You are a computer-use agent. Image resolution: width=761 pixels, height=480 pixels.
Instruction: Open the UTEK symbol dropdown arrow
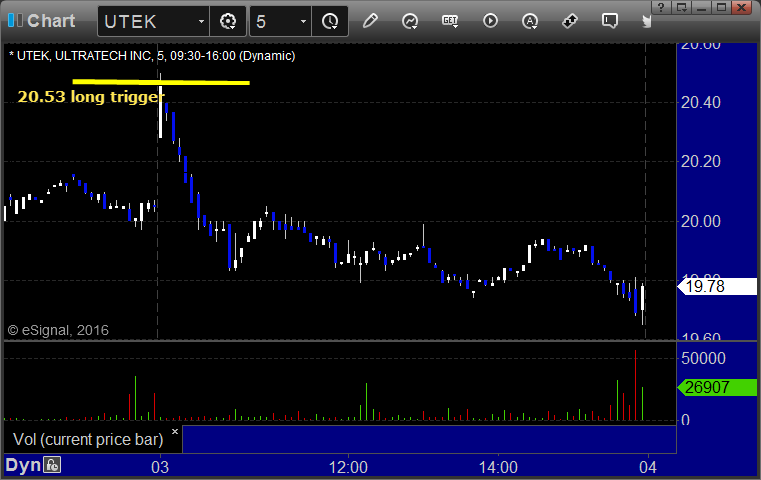pos(201,22)
